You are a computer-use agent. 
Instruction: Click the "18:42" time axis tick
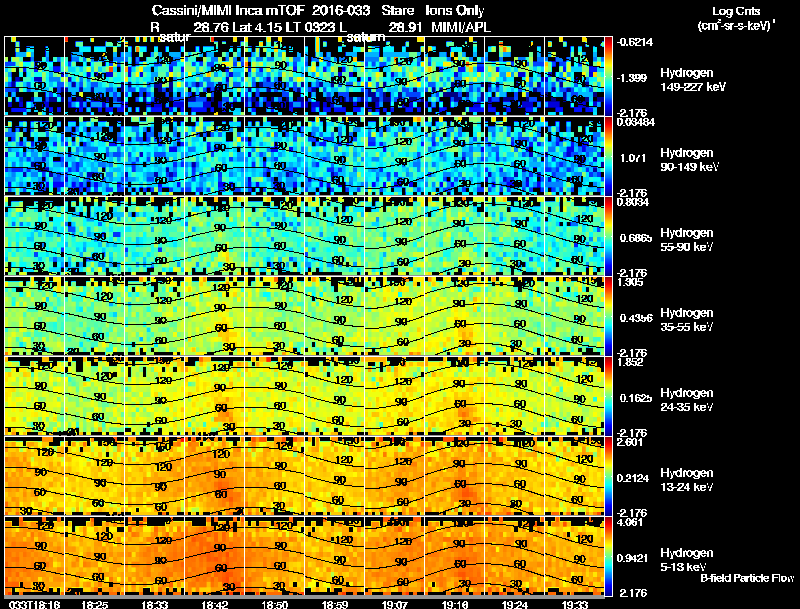[215, 604]
